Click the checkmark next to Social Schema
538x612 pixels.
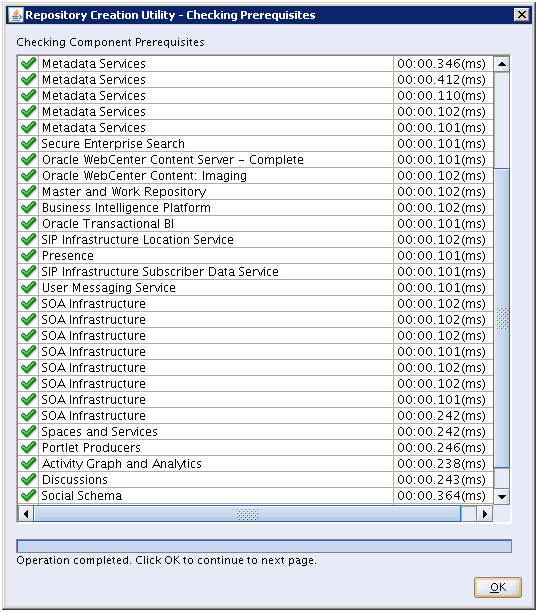coord(29,496)
